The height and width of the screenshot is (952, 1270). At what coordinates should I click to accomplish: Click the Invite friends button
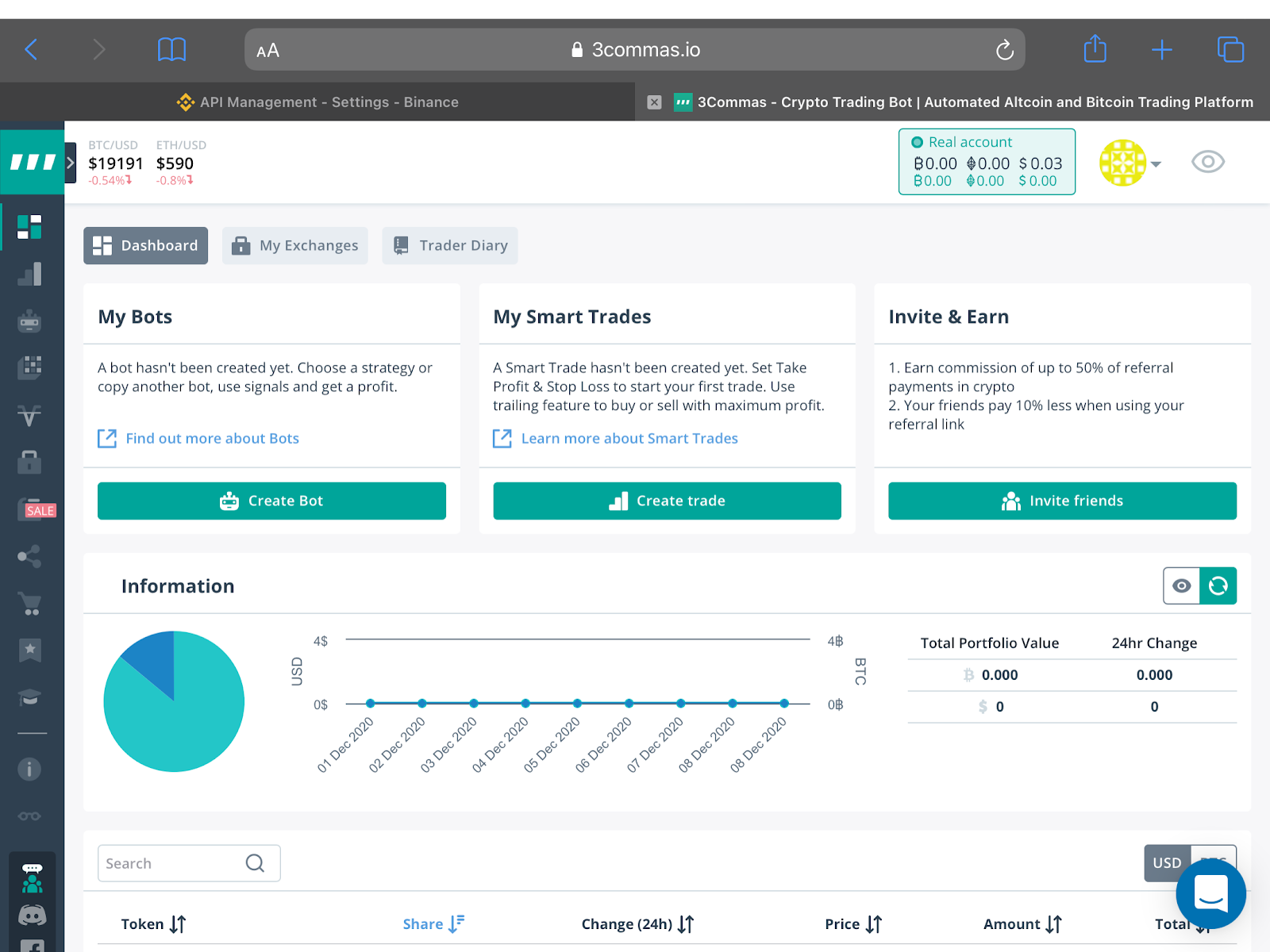tap(1062, 501)
